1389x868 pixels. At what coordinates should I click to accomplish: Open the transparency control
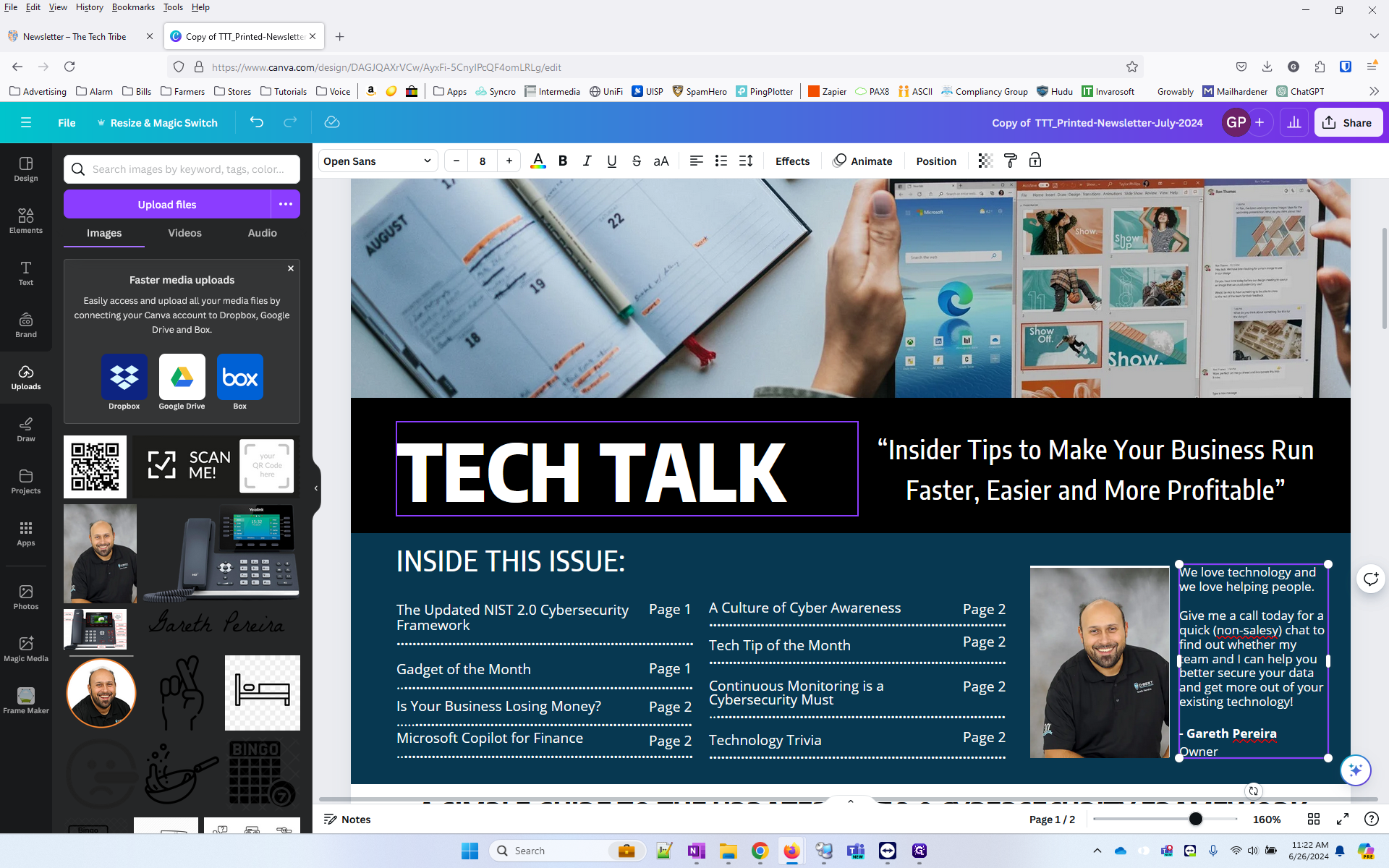pos(985,161)
